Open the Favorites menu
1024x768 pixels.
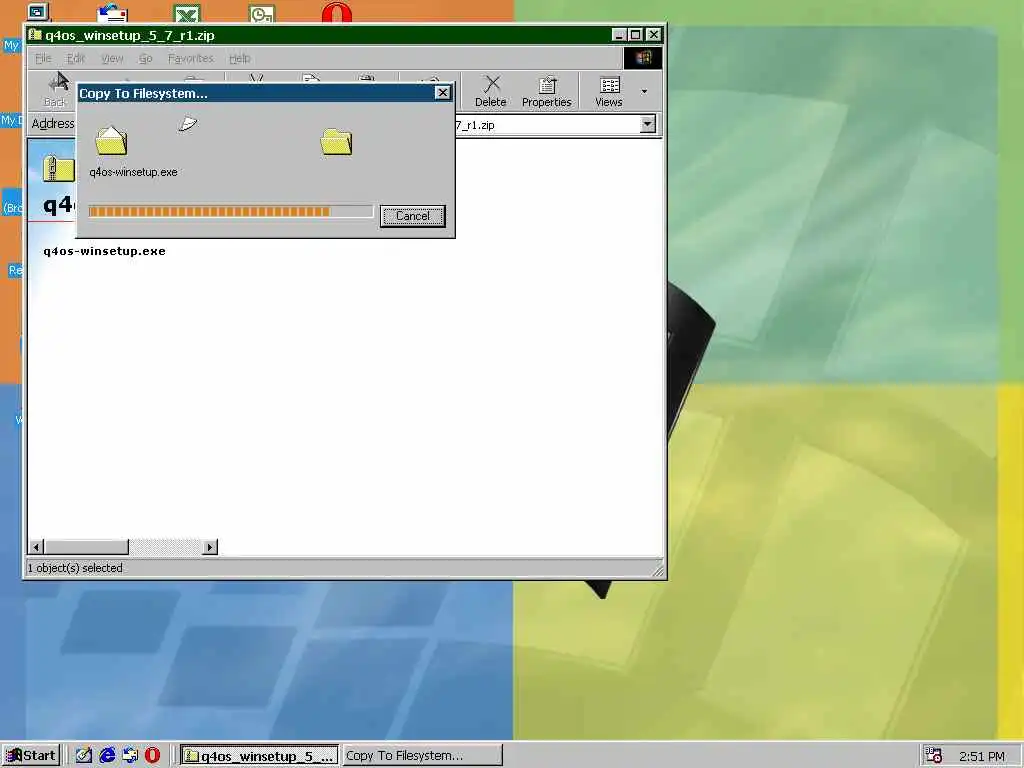coord(191,58)
